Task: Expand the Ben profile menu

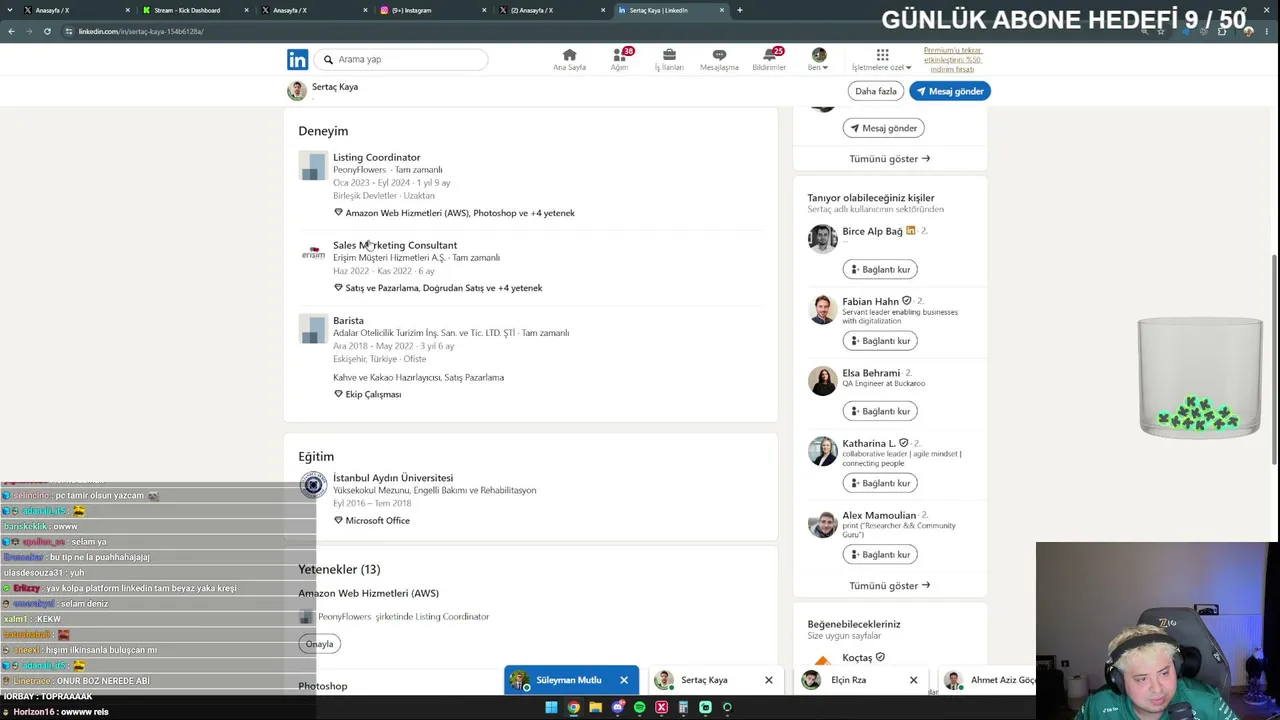Action: 818,59
